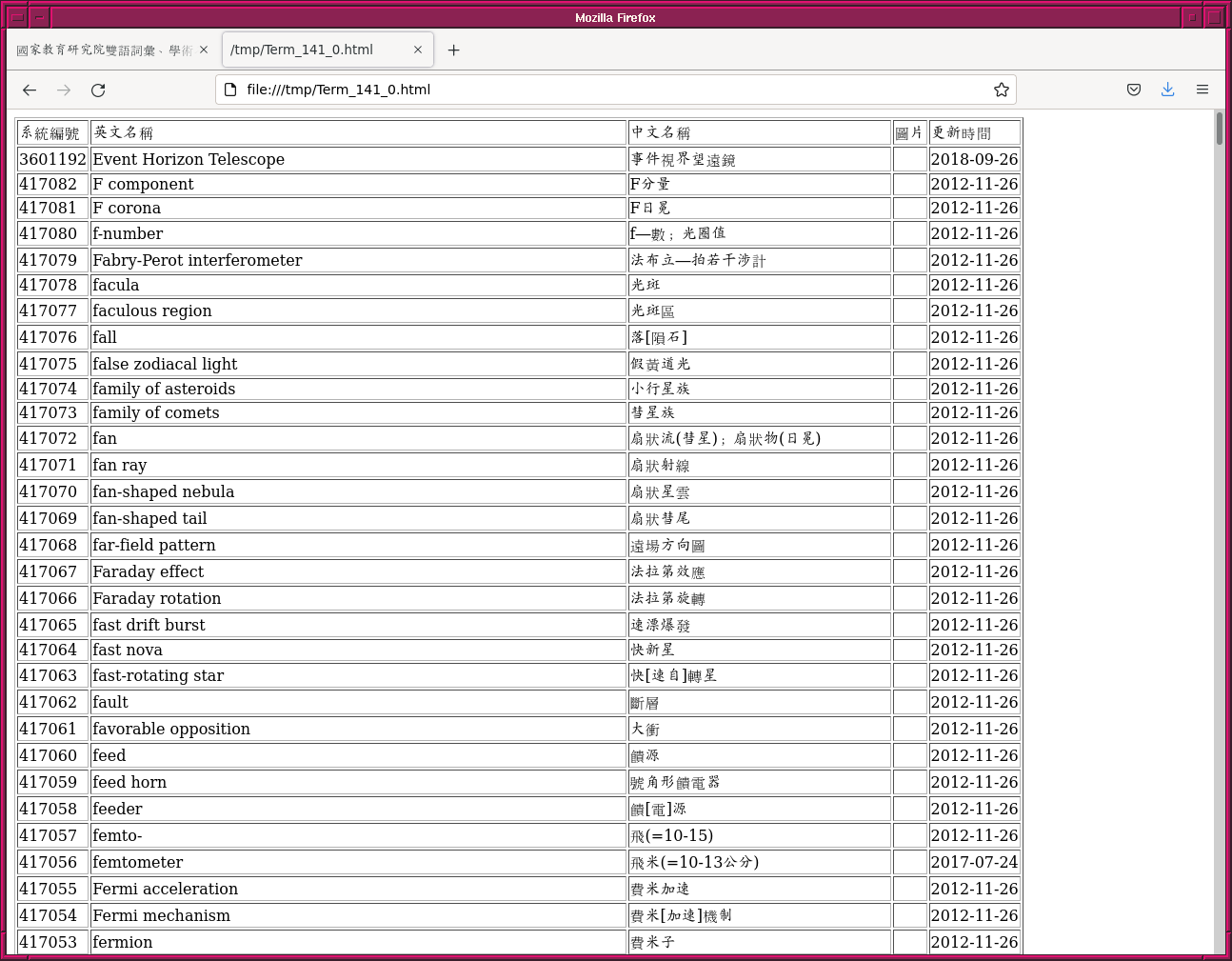Image resolution: width=1232 pixels, height=961 pixels.
Task: Click the Back navigation arrow
Action: tap(30, 90)
